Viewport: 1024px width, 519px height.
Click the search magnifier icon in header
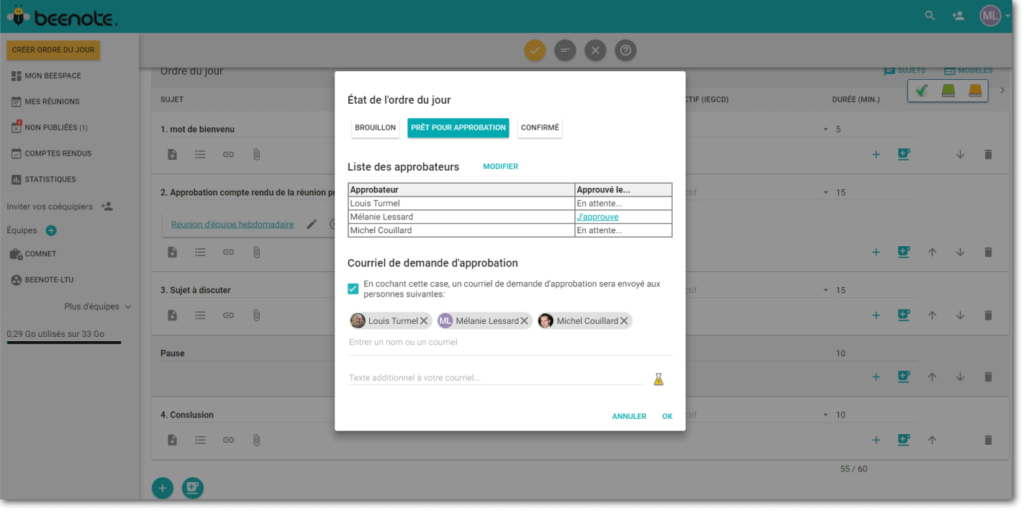929,16
